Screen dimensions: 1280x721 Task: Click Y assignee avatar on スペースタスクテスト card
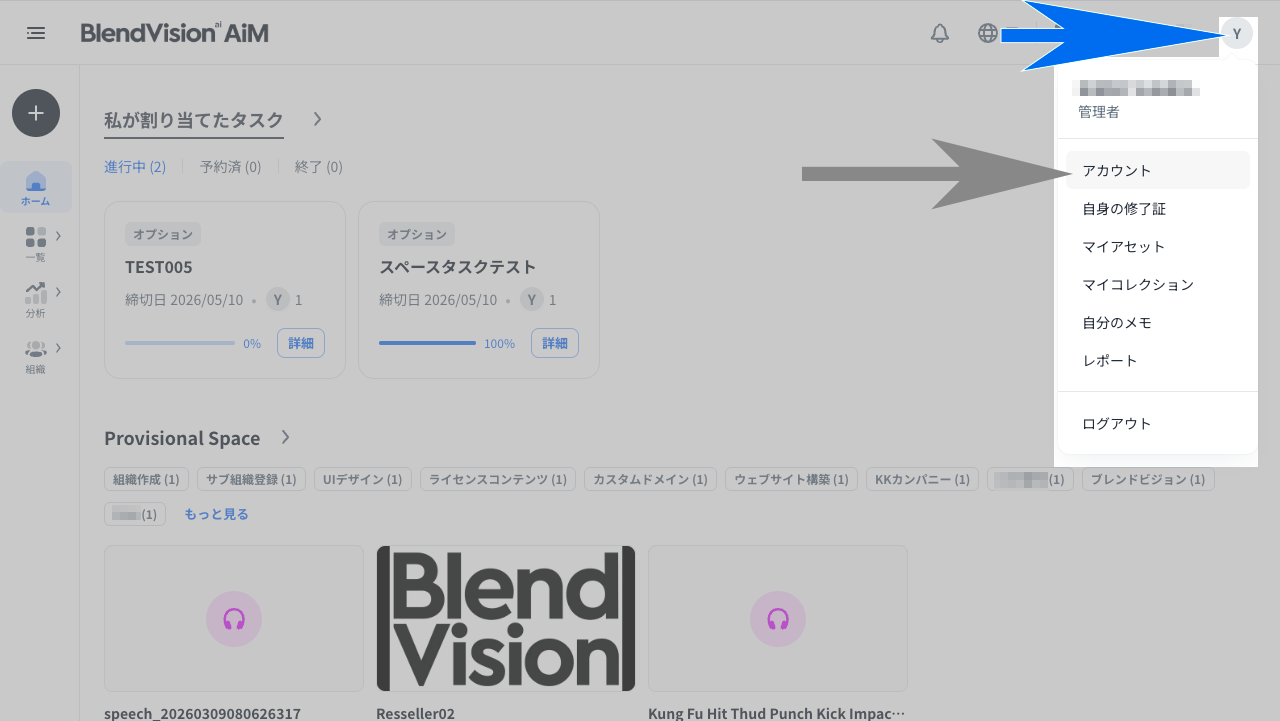click(532, 299)
